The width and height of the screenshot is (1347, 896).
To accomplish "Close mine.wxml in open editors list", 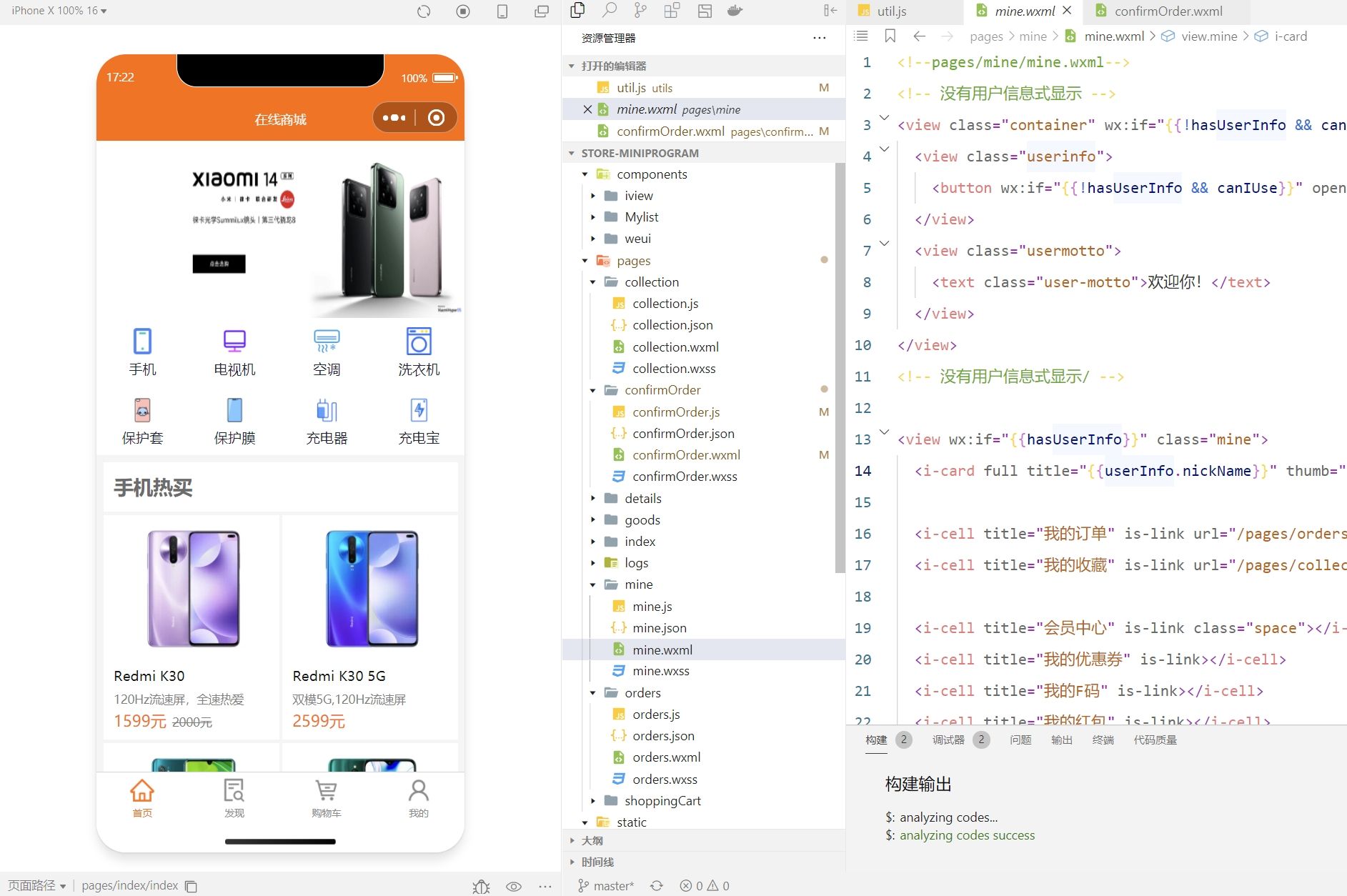I will [x=587, y=109].
